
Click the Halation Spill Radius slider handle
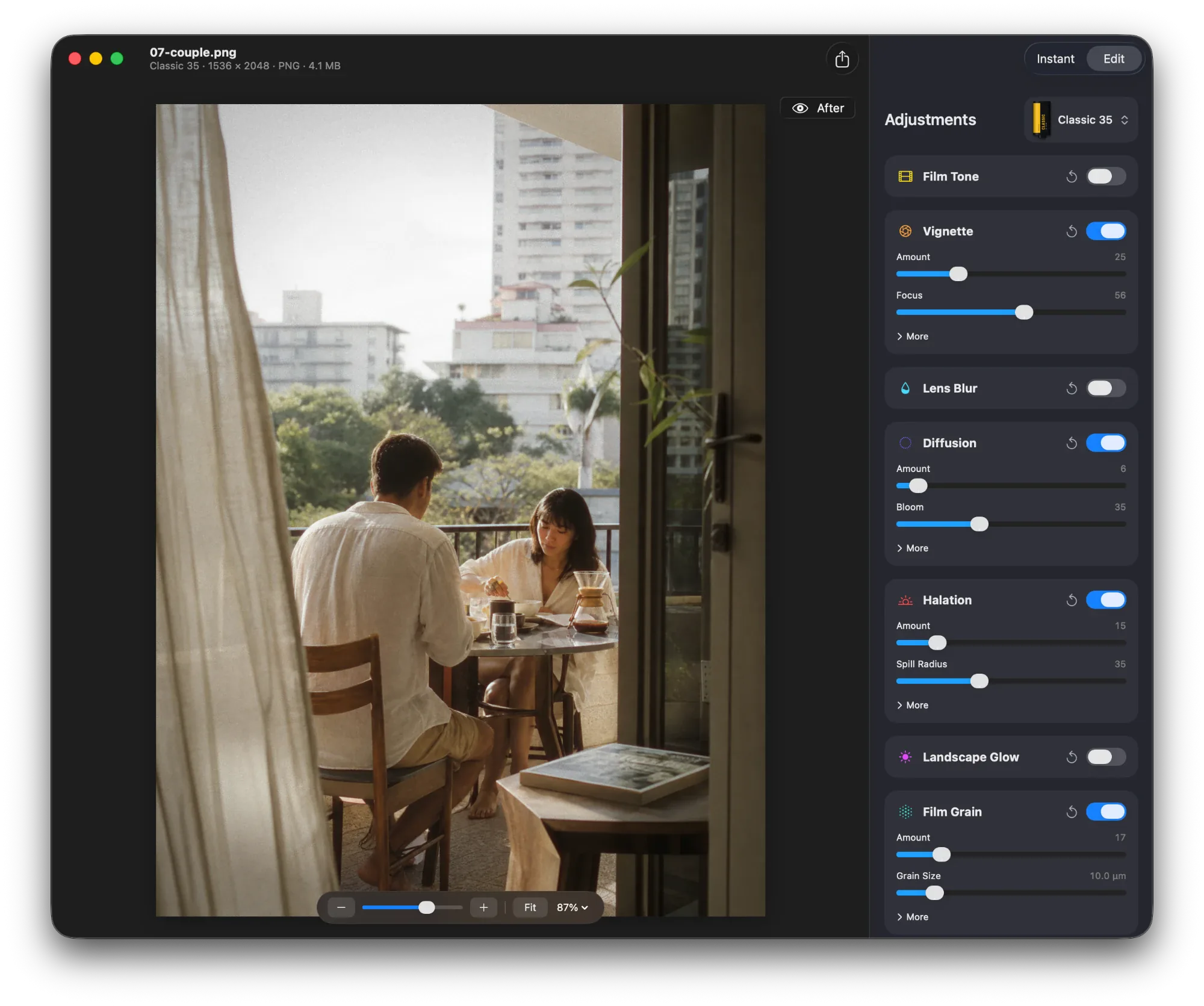tap(979, 682)
